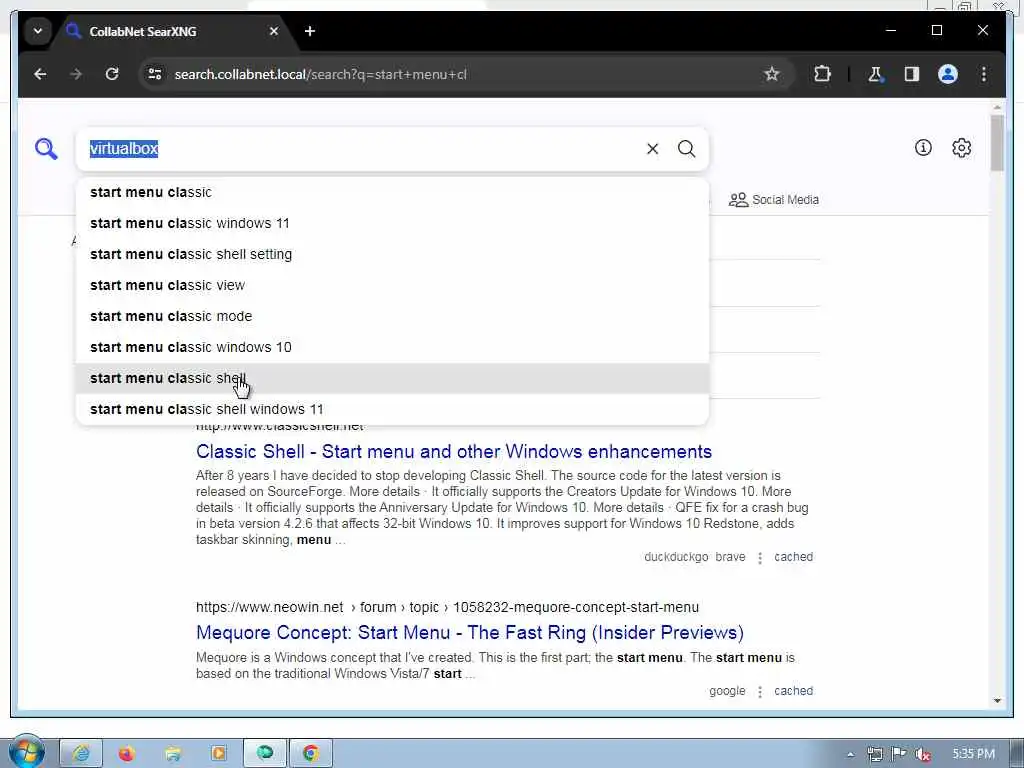Image resolution: width=1024 pixels, height=768 pixels.
Task: Open cached link for Mequore result
Action: coord(793,691)
